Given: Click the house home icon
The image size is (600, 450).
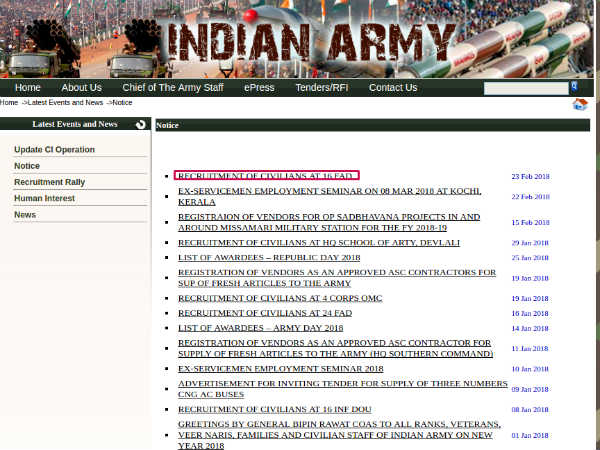Looking at the screenshot, I should pos(580,104).
